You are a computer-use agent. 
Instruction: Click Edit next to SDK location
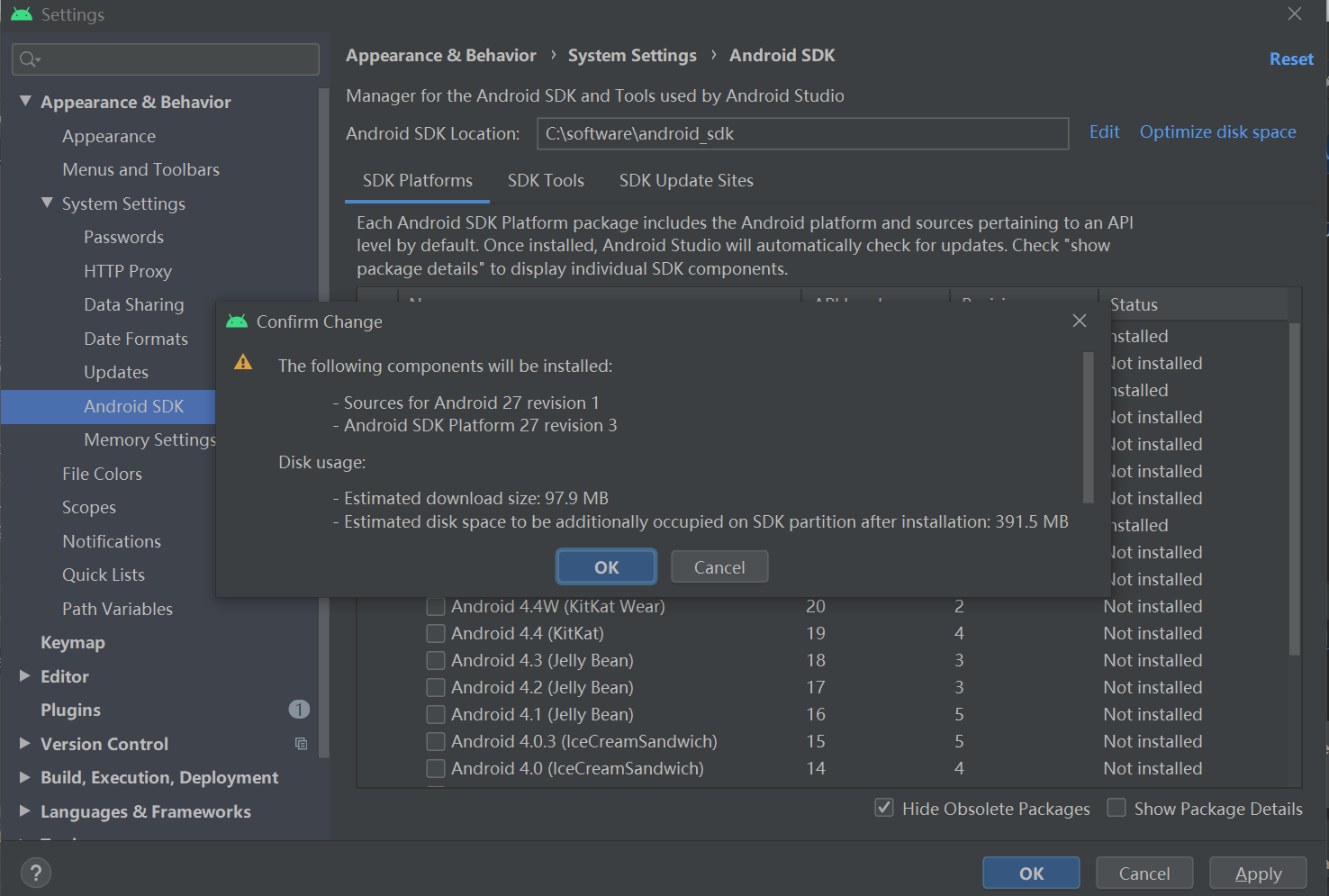pyautogui.click(x=1105, y=132)
